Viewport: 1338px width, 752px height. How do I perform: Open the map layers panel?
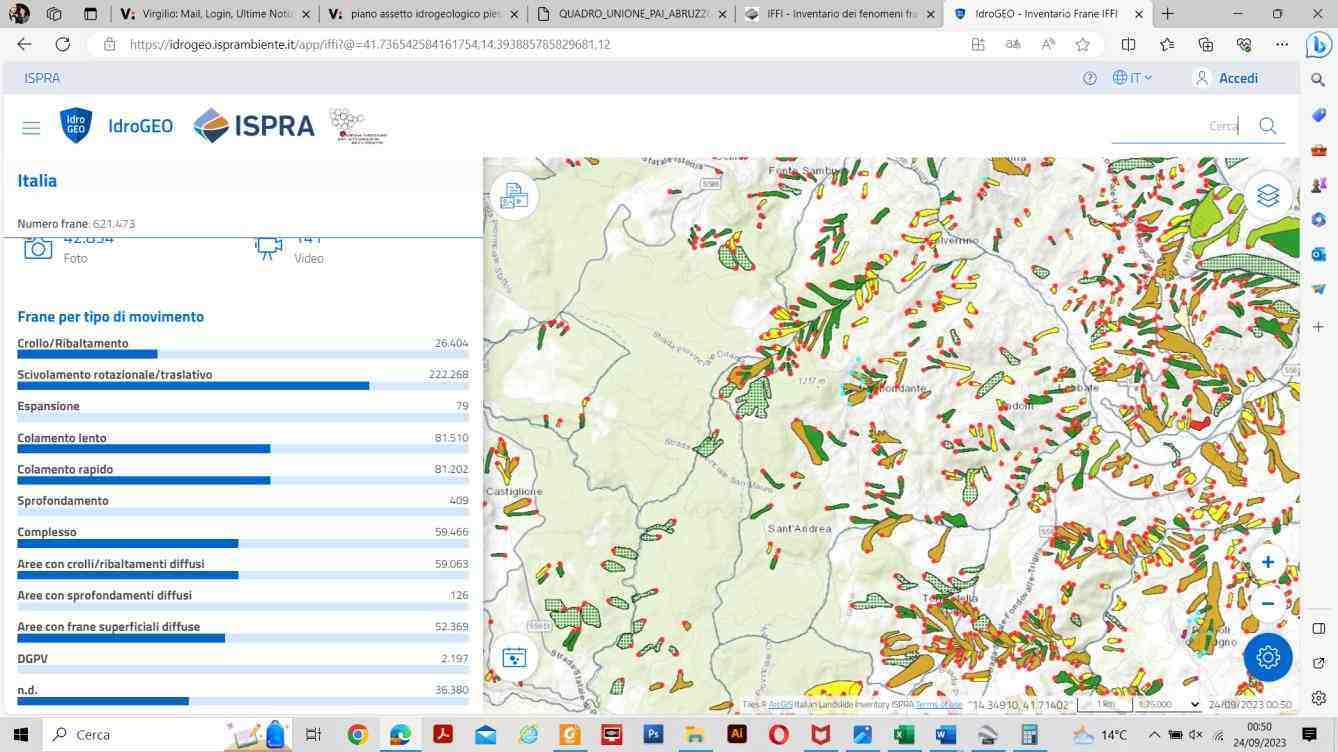click(x=1268, y=195)
